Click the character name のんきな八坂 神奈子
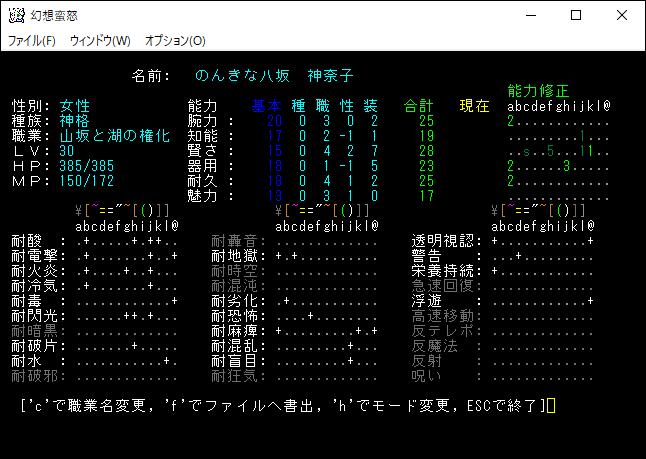The height and width of the screenshot is (459, 646). coord(275,76)
